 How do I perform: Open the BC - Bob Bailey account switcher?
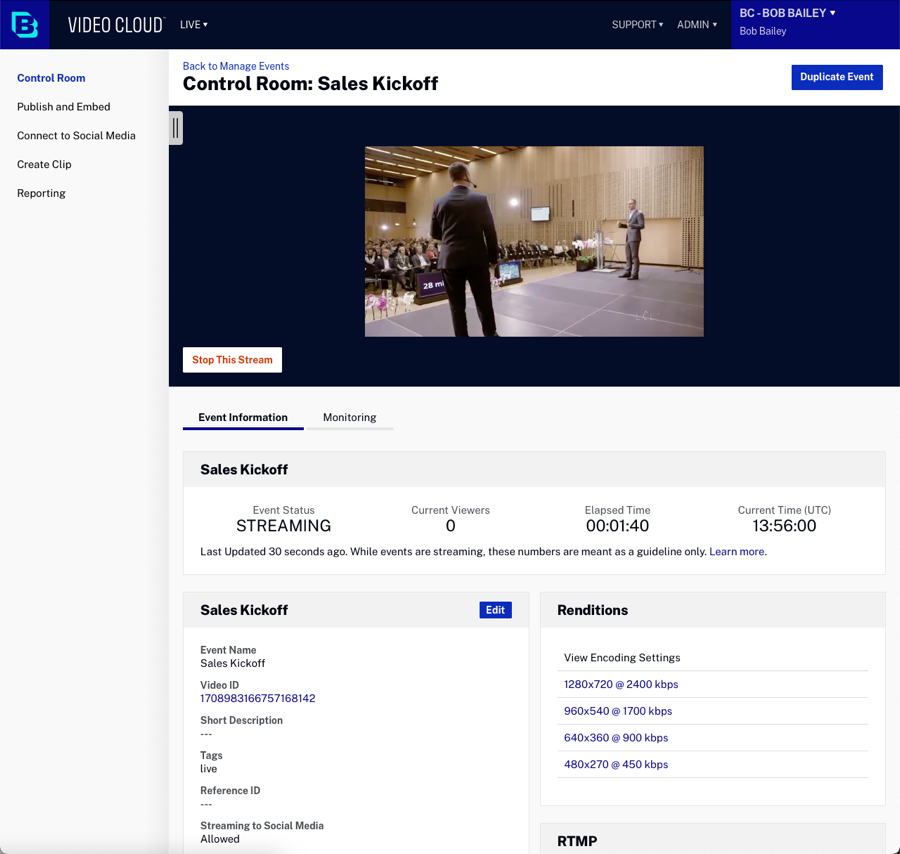pos(787,14)
